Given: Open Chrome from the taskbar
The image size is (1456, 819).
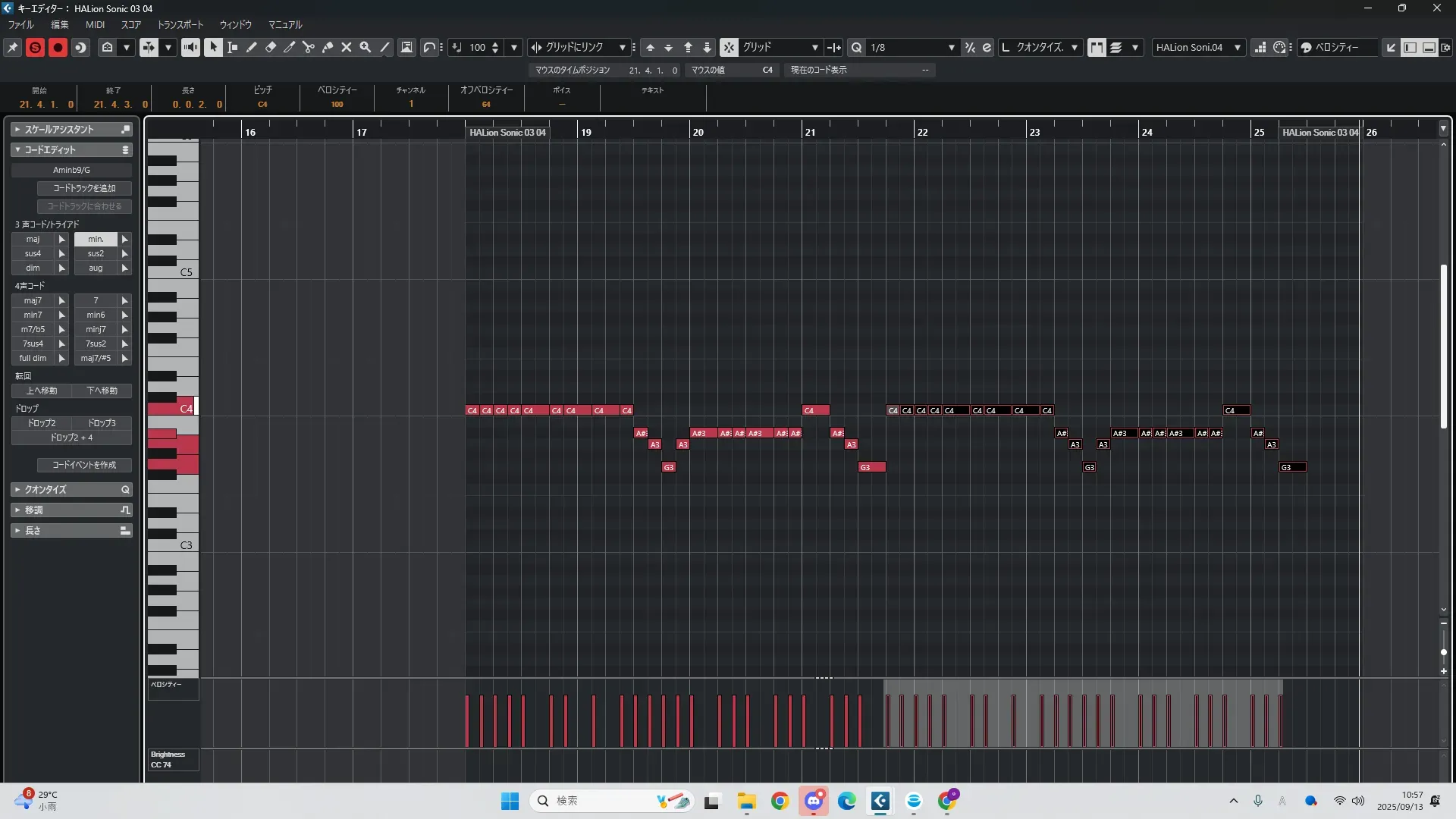Looking at the screenshot, I should (780, 801).
